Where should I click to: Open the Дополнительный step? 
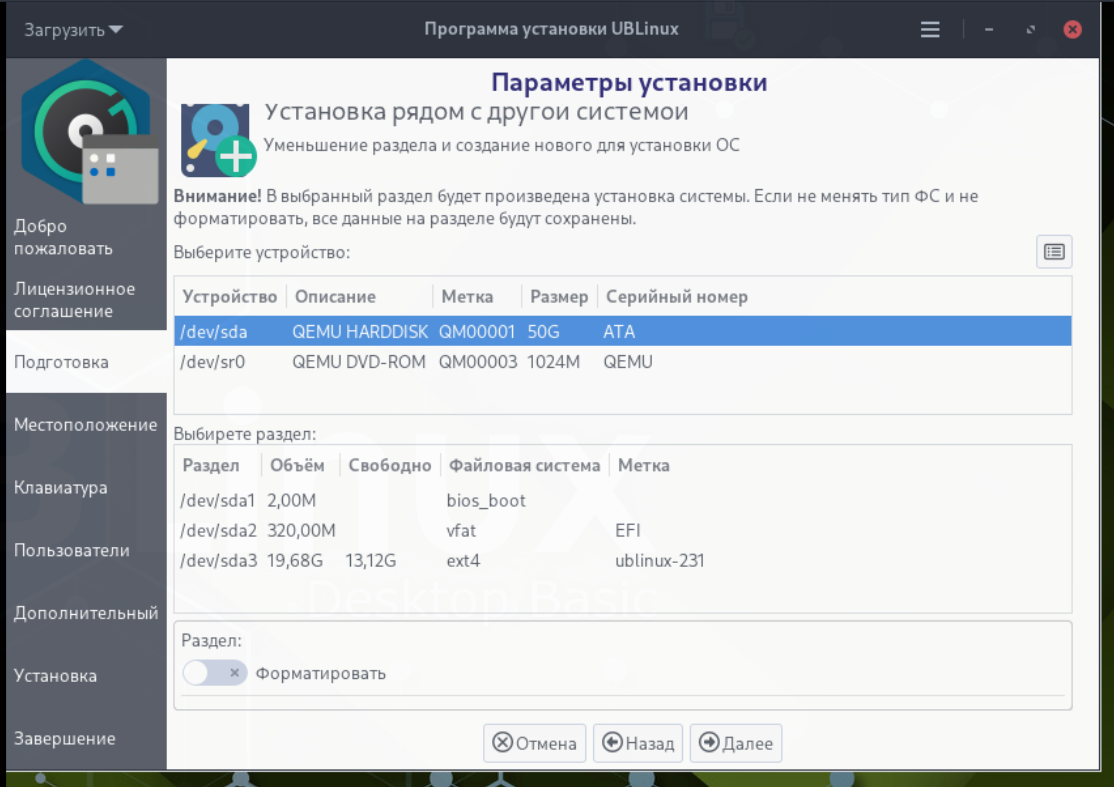click(85, 613)
